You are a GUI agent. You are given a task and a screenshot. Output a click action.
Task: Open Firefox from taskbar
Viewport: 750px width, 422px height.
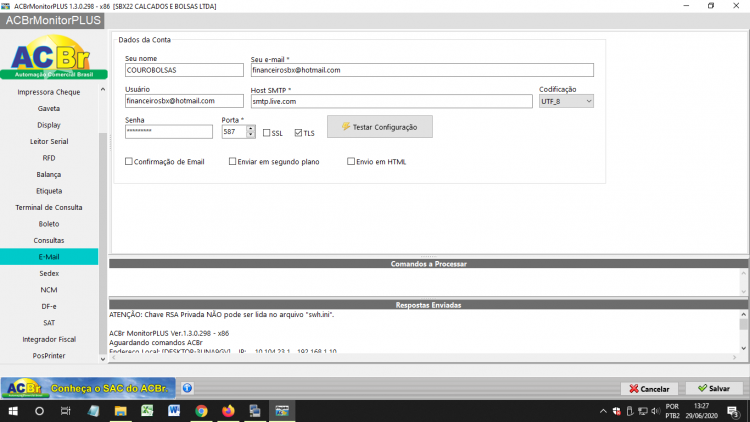pos(228,411)
